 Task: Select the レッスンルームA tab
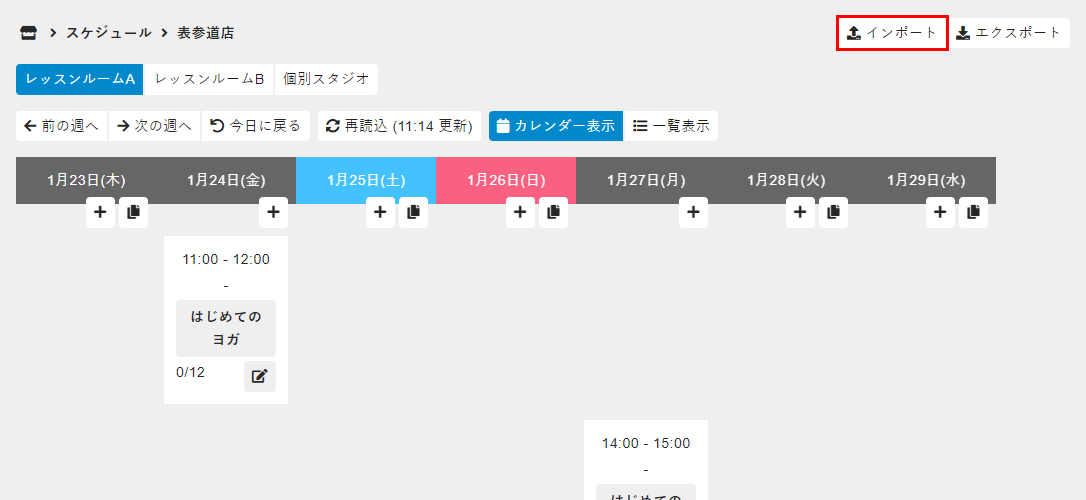(x=80, y=79)
